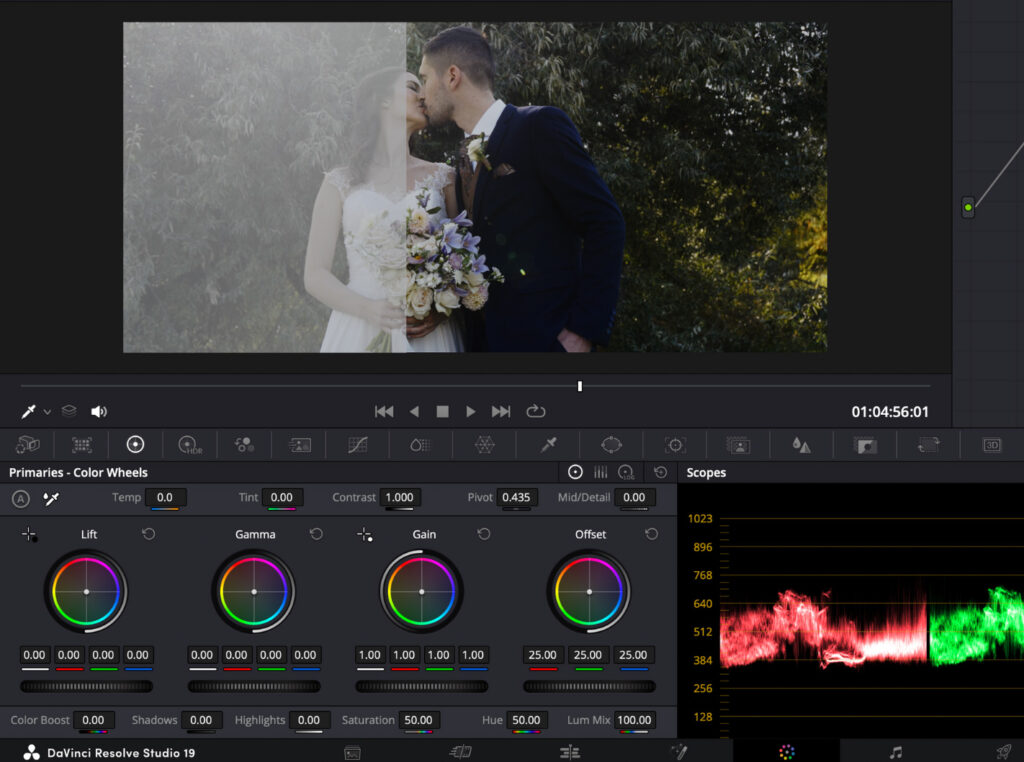Switch to the Fairlight page
This screenshot has width=1024, height=762.
point(896,752)
